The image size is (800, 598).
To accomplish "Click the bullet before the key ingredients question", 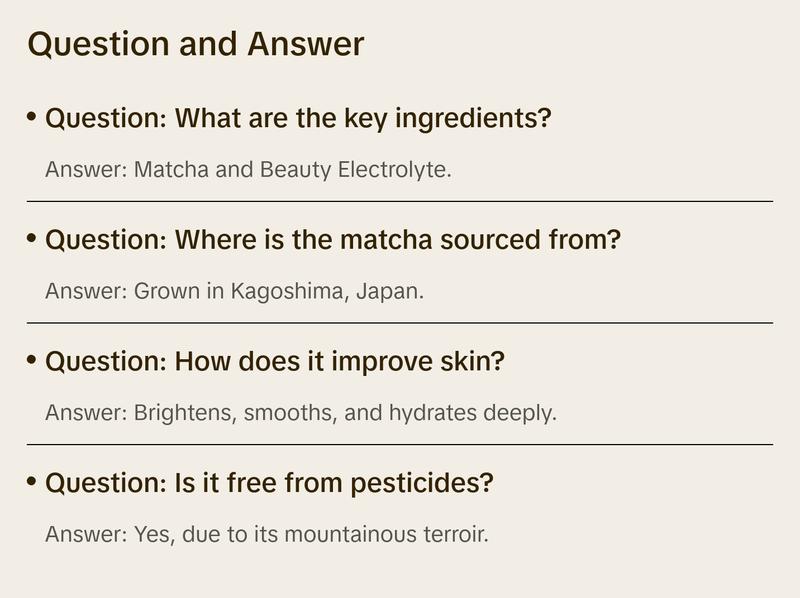I will [32, 118].
